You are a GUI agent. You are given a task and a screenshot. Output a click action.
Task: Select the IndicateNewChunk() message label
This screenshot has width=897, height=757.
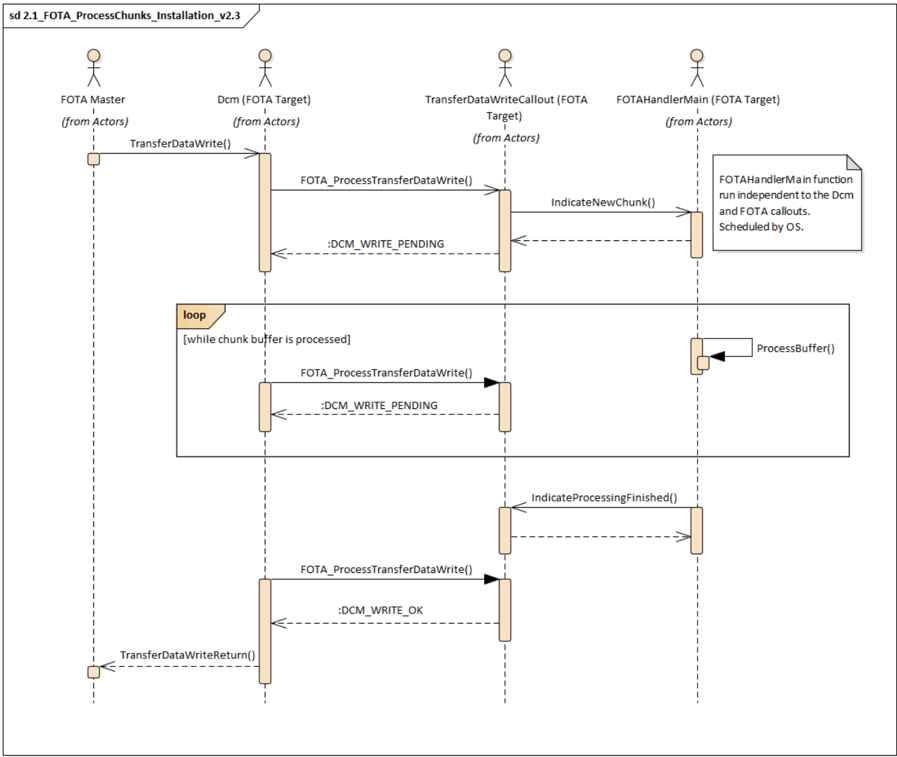[x=603, y=203]
